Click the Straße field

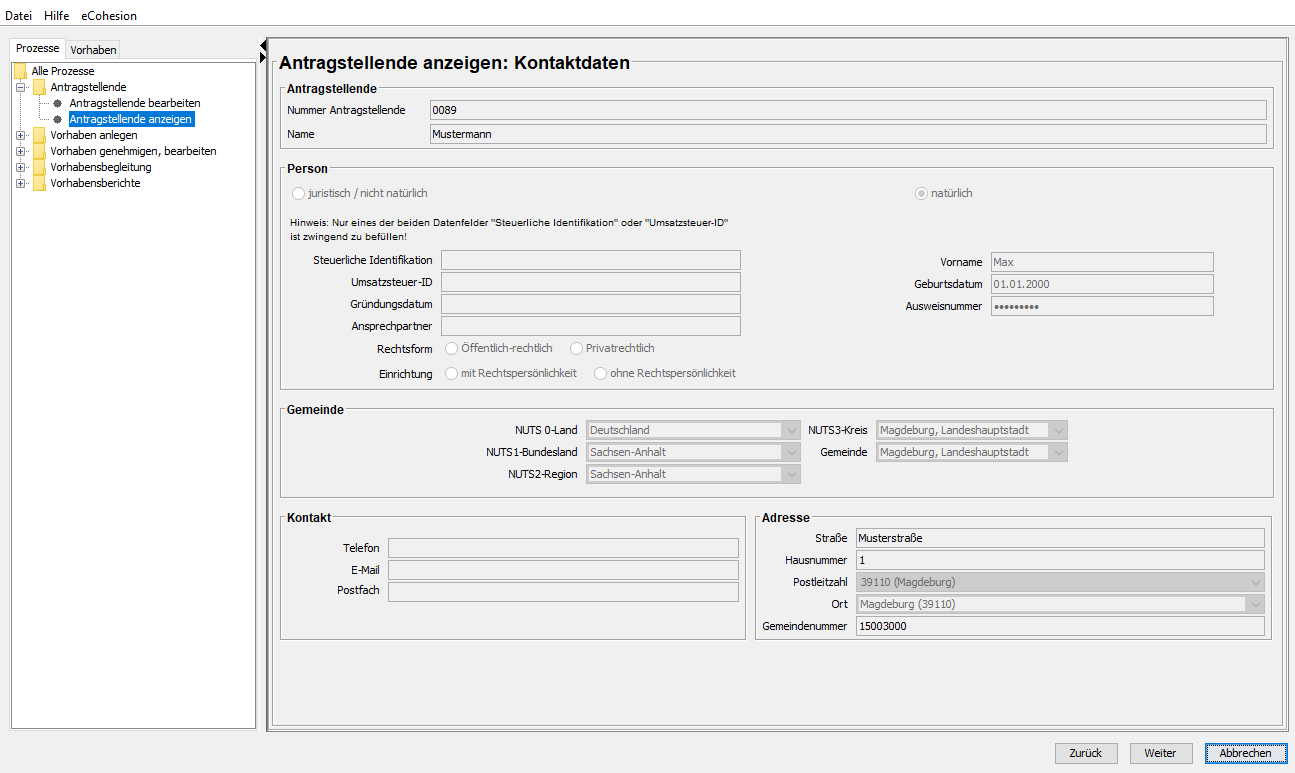(x=1060, y=538)
